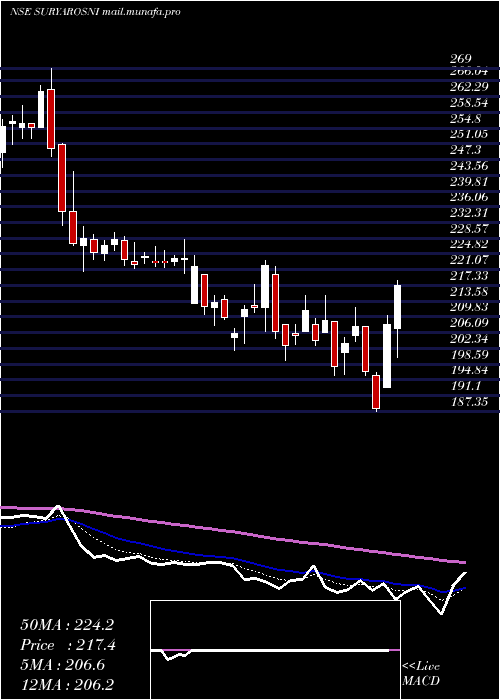Select the 236.06 price level label
The width and height of the screenshot is (500, 700).
point(468,197)
